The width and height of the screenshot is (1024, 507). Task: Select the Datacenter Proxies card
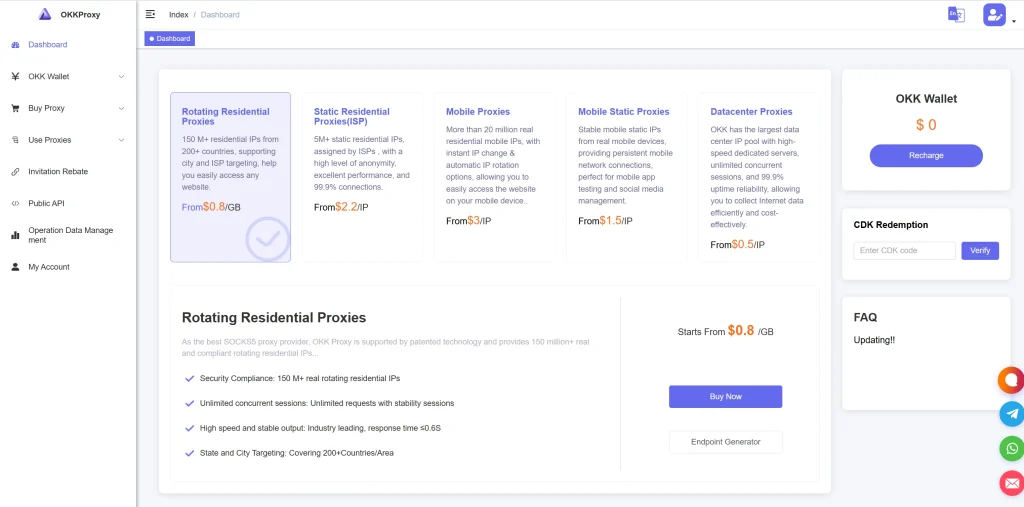tap(758, 177)
